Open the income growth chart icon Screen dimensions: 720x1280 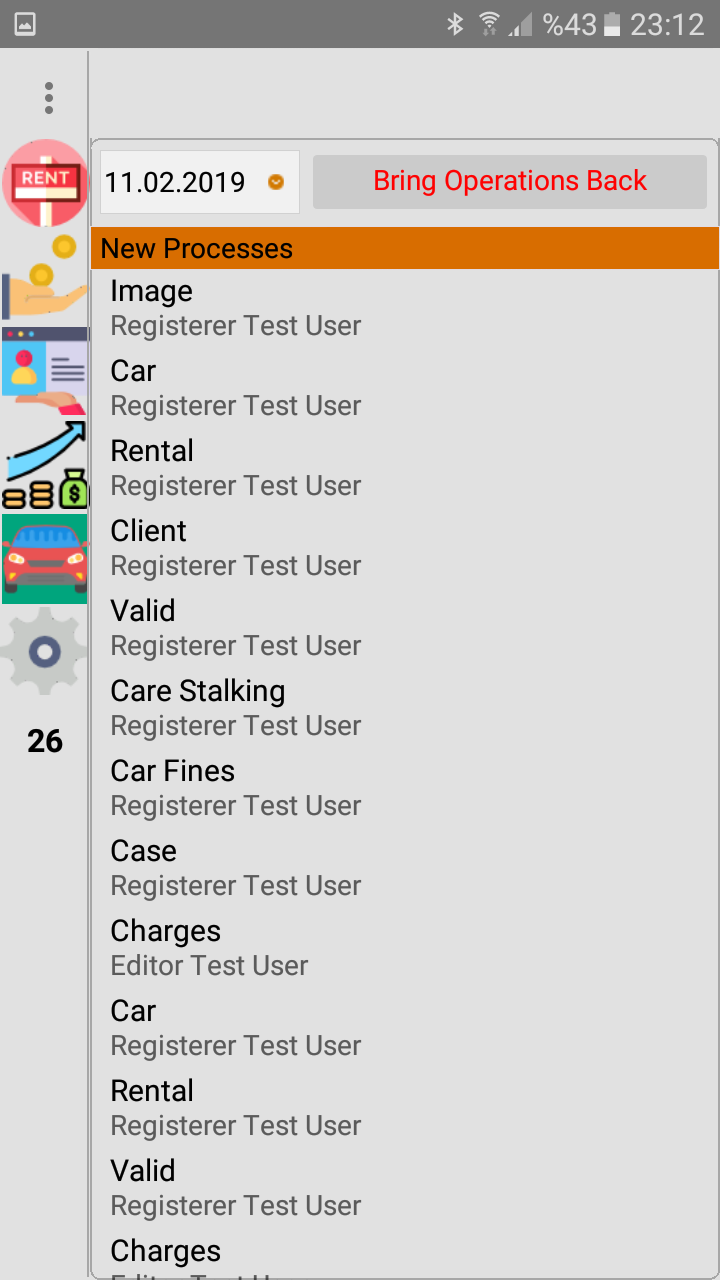45,465
